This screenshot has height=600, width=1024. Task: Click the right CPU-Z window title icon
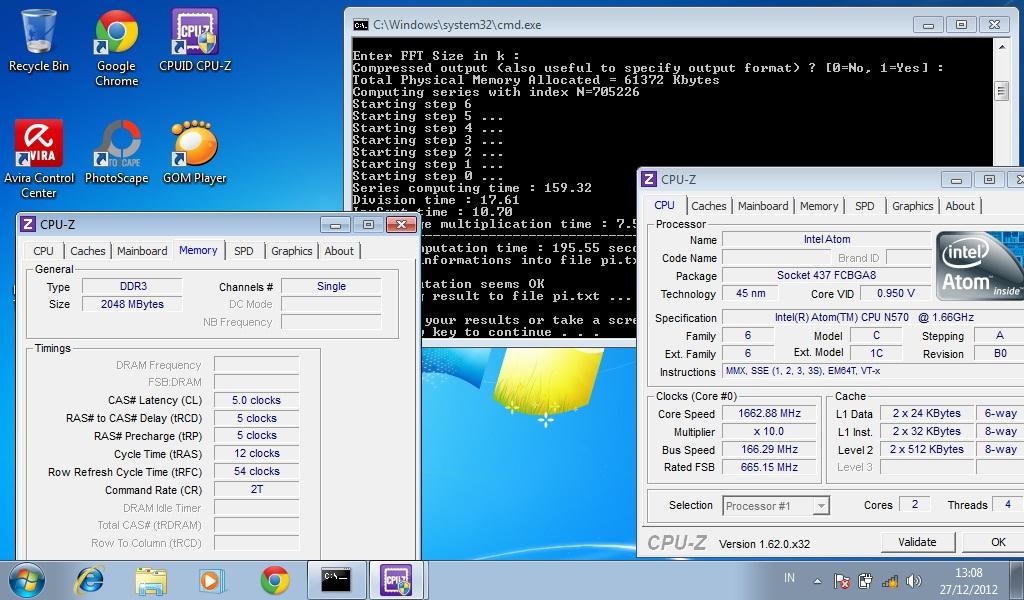(x=648, y=179)
